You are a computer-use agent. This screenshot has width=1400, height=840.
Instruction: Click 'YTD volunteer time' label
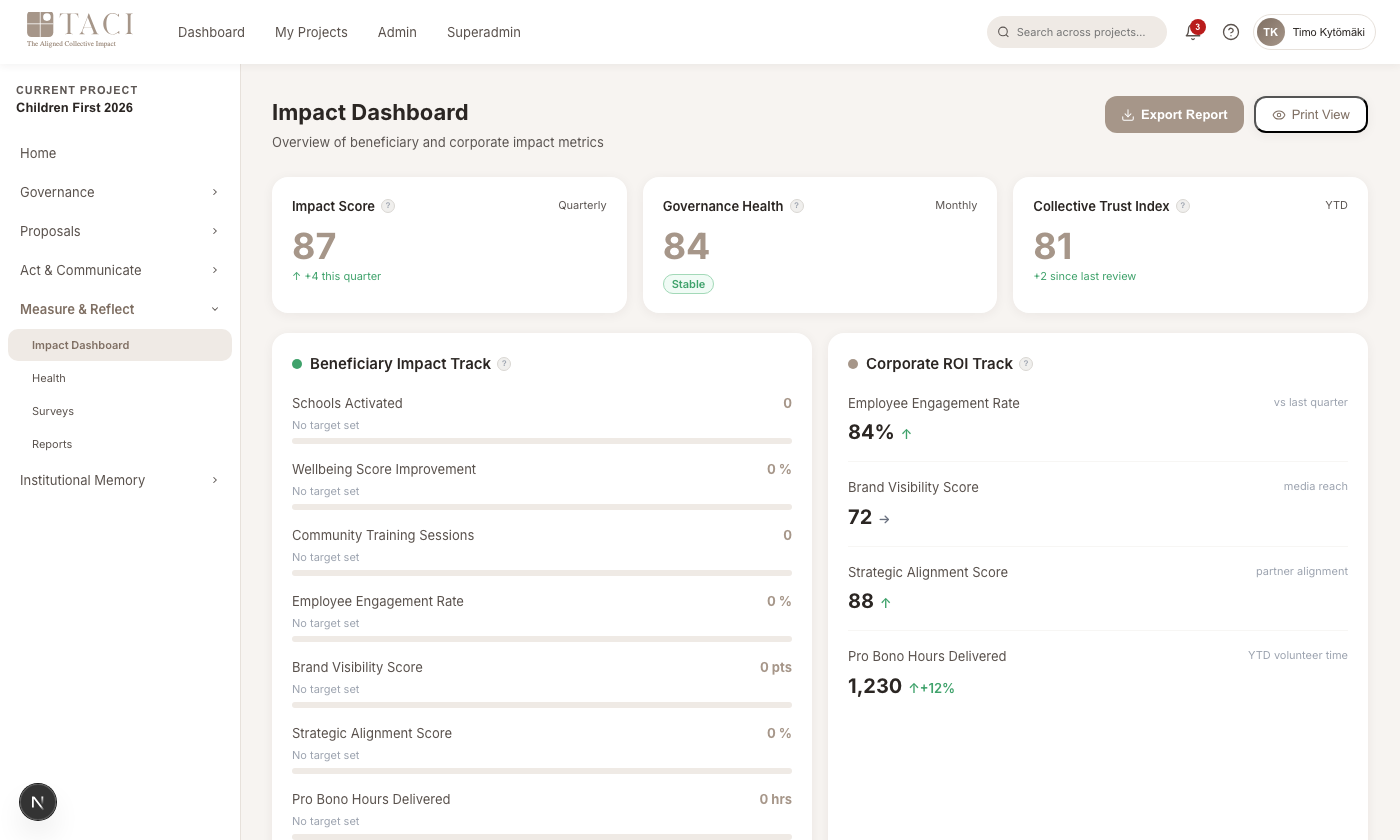click(x=1297, y=655)
